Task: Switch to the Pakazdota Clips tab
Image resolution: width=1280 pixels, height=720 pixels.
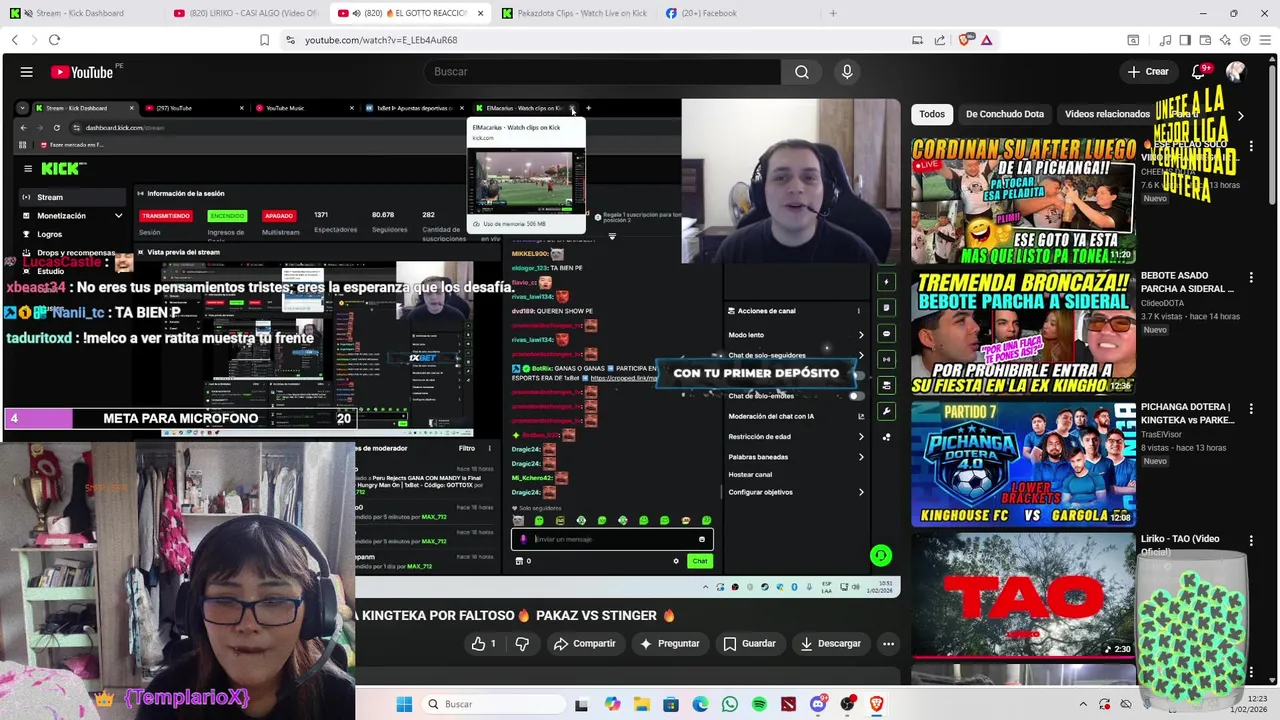Action: [x=575, y=13]
